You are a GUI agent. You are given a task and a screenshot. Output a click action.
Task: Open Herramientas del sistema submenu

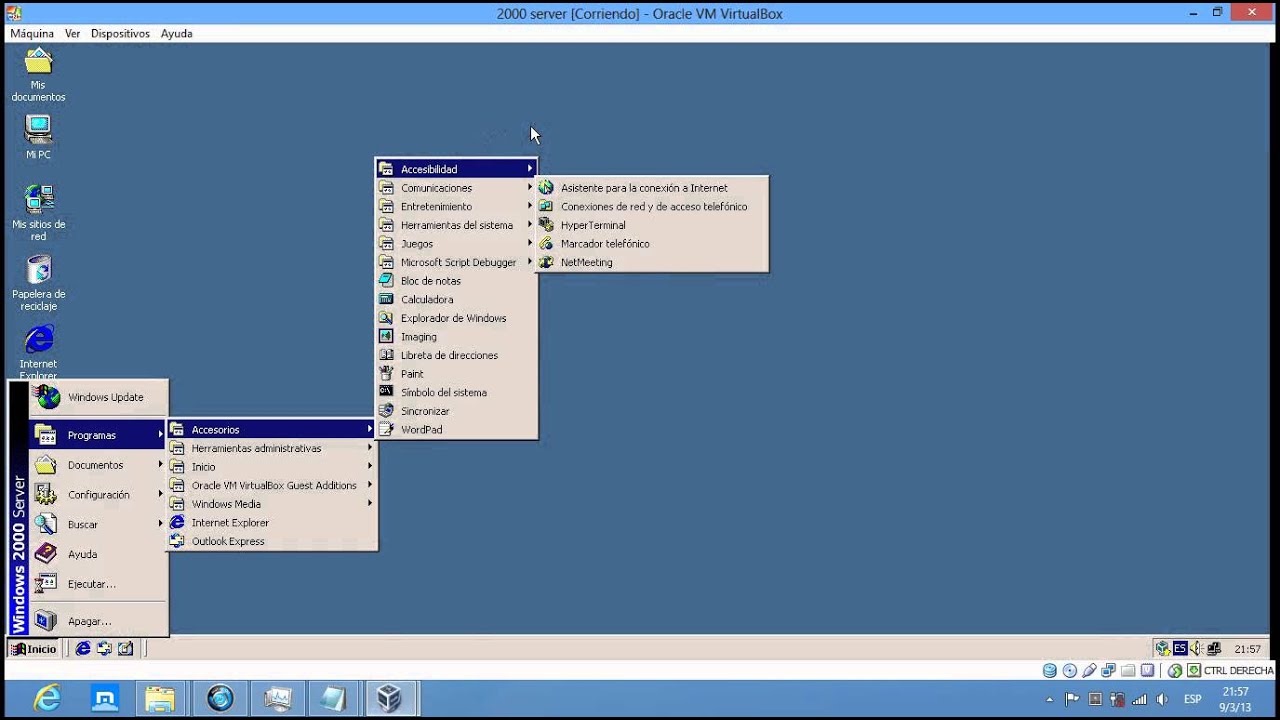pos(456,225)
